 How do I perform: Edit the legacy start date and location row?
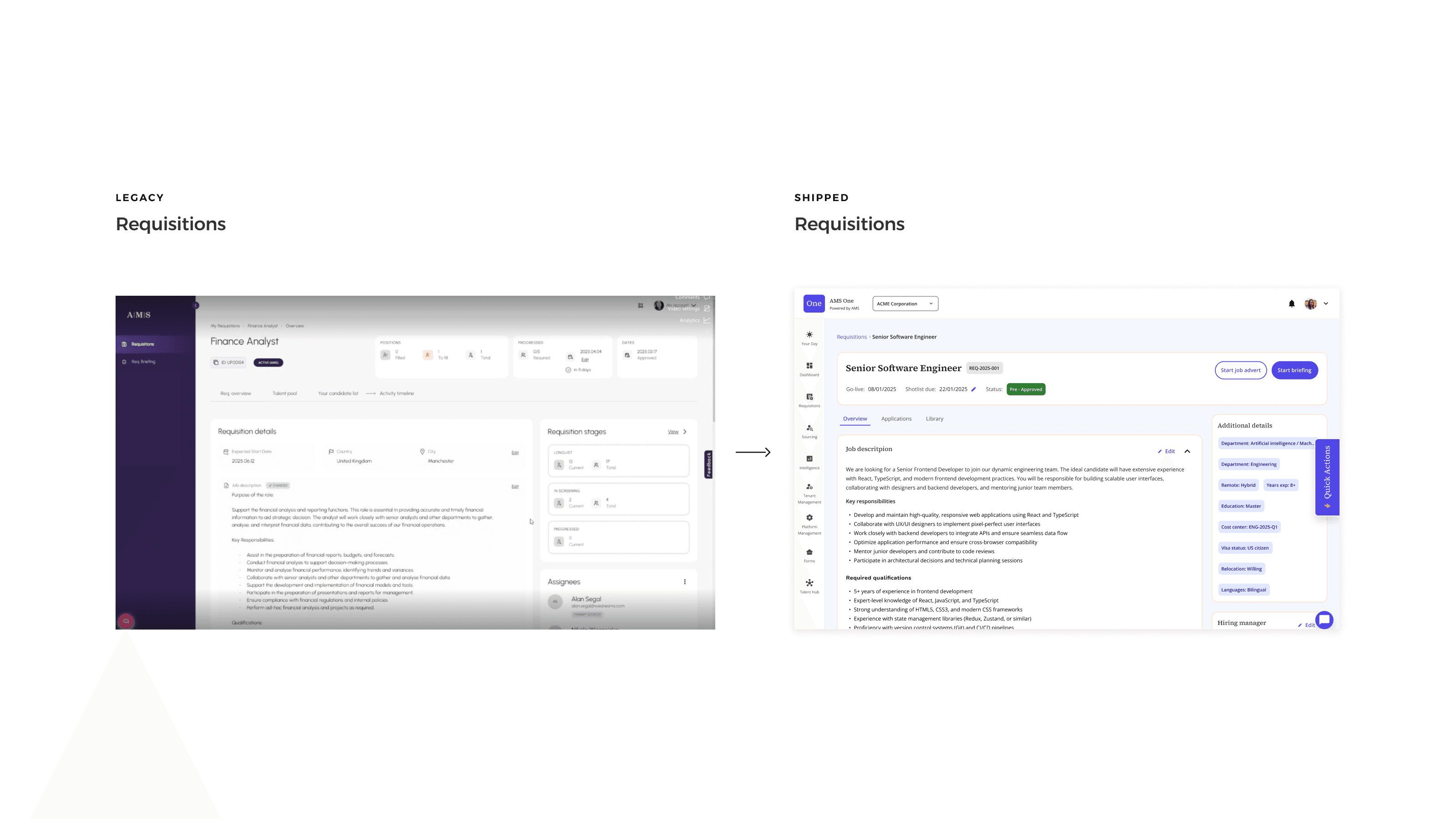(x=515, y=453)
